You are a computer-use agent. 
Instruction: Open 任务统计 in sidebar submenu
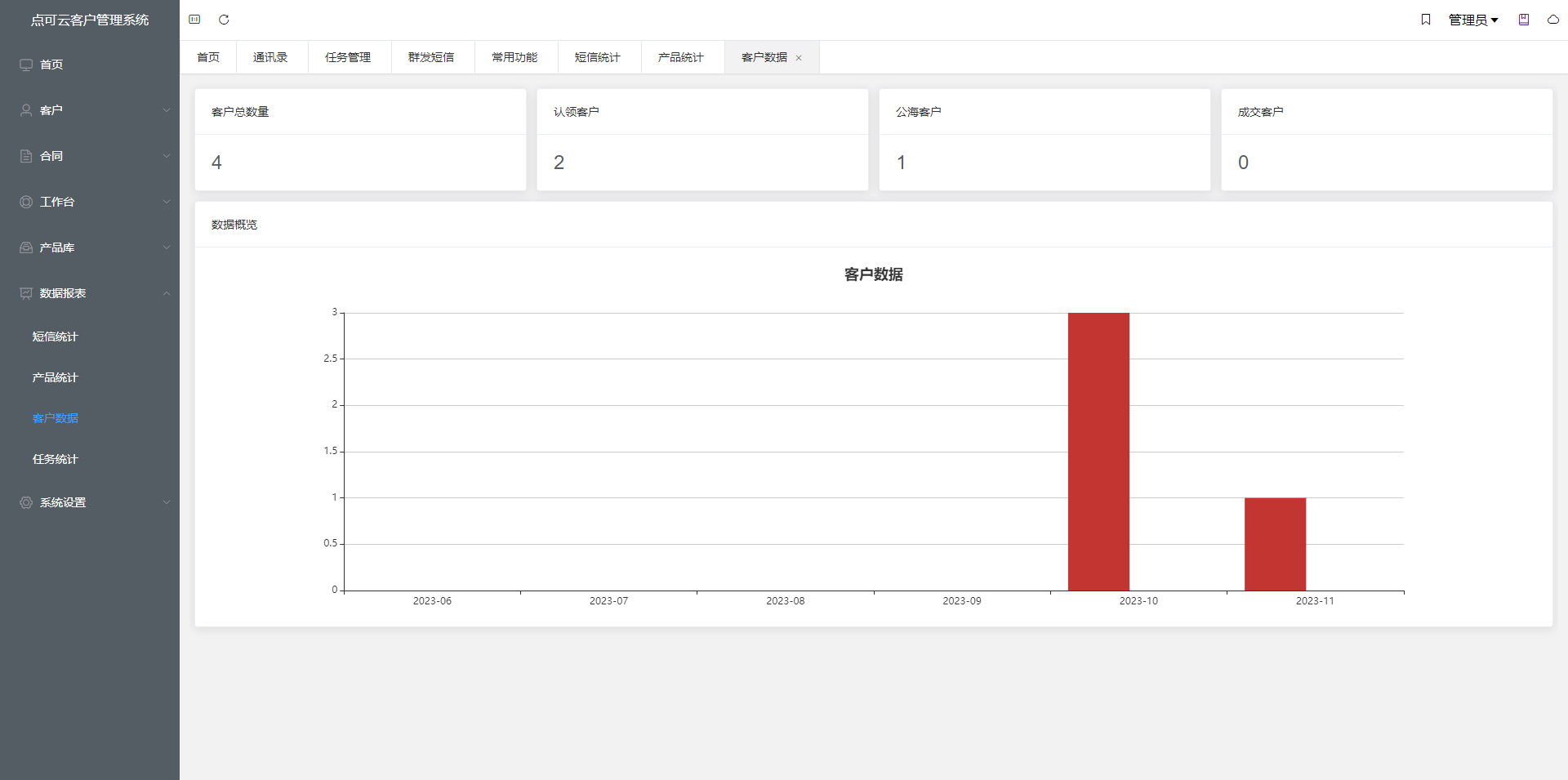point(55,459)
